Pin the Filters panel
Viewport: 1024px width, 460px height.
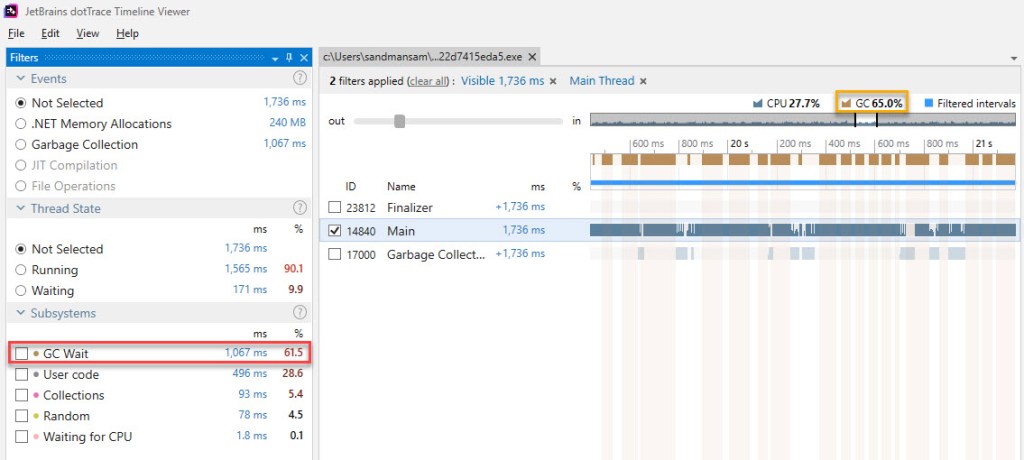pyautogui.click(x=290, y=58)
